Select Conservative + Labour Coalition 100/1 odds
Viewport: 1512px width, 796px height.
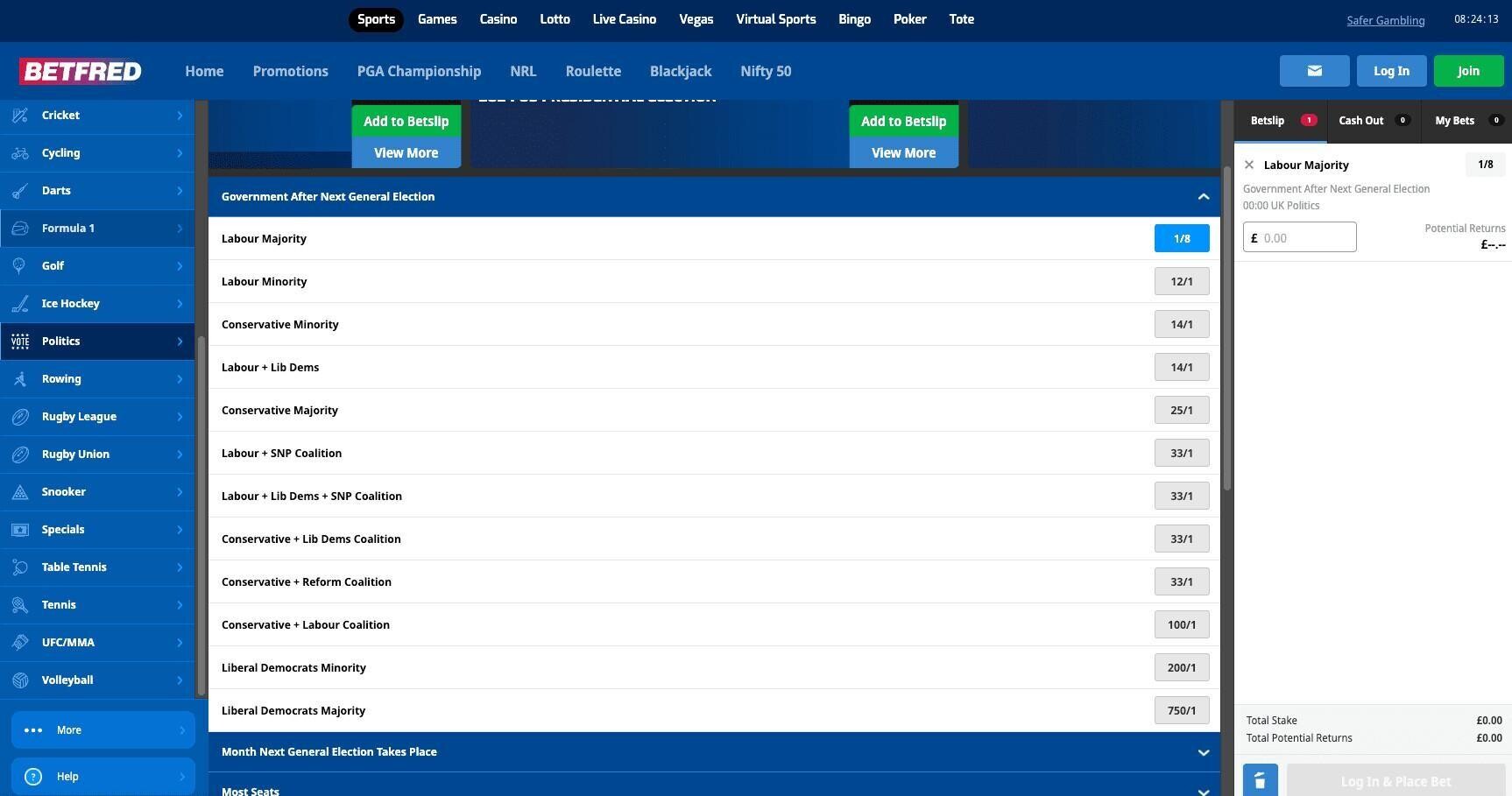(x=1182, y=624)
